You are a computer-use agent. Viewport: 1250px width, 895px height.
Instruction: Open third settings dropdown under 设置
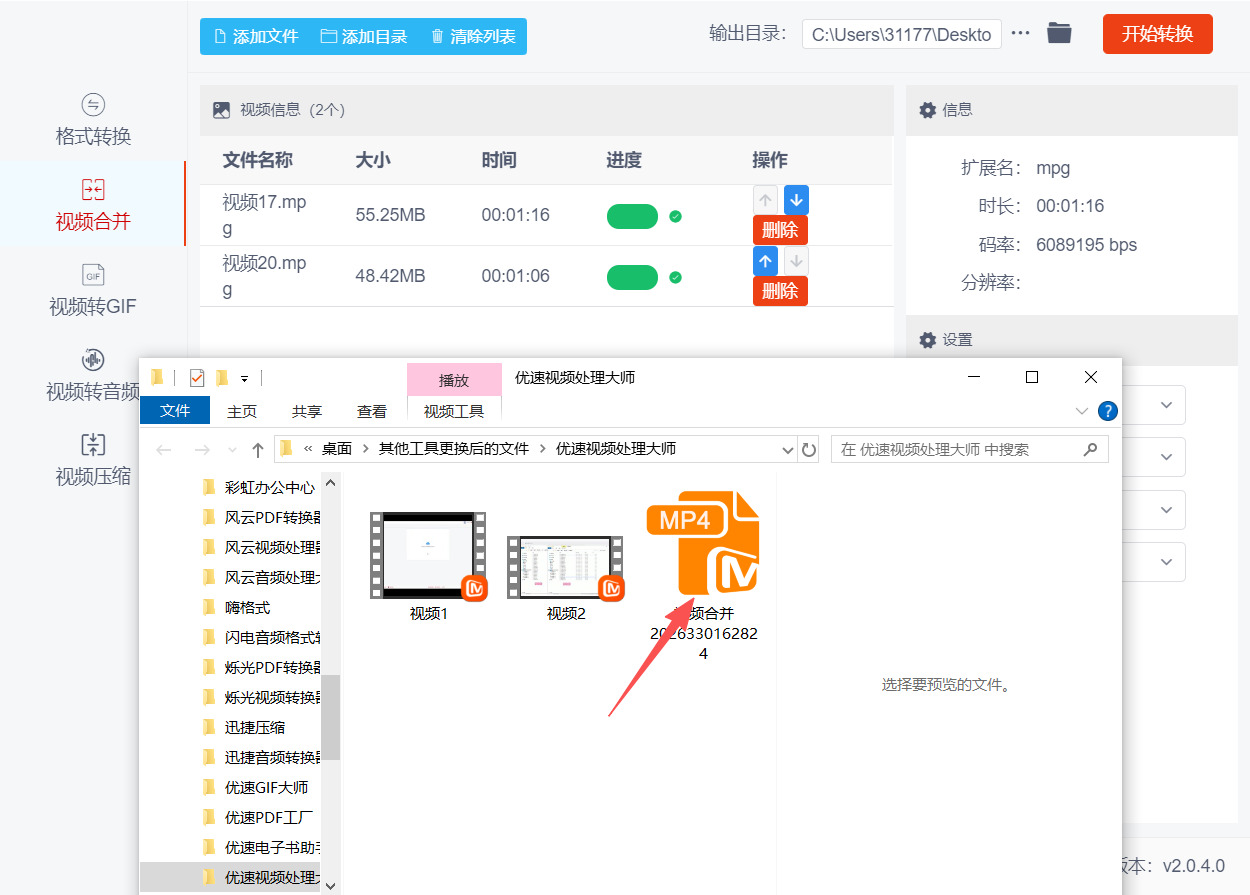[1166, 510]
